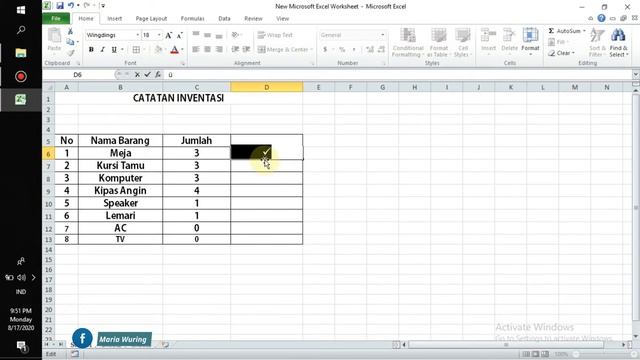640x360 pixels.
Task: Toggle Align Text Left
Action: click(196, 49)
